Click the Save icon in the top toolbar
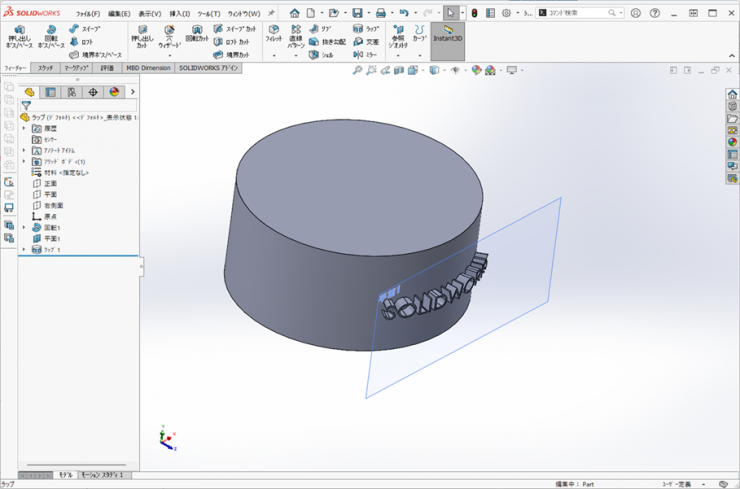740x489 pixels. click(x=357, y=13)
